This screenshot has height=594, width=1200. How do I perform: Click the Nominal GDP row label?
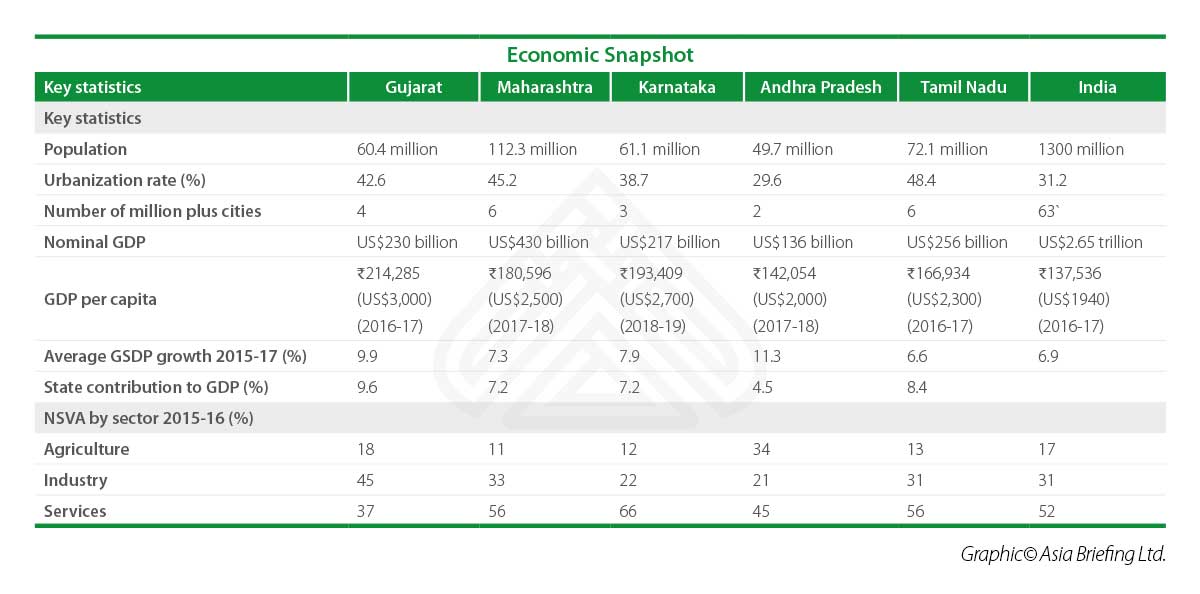pyautogui.click(x=92, y=242)
